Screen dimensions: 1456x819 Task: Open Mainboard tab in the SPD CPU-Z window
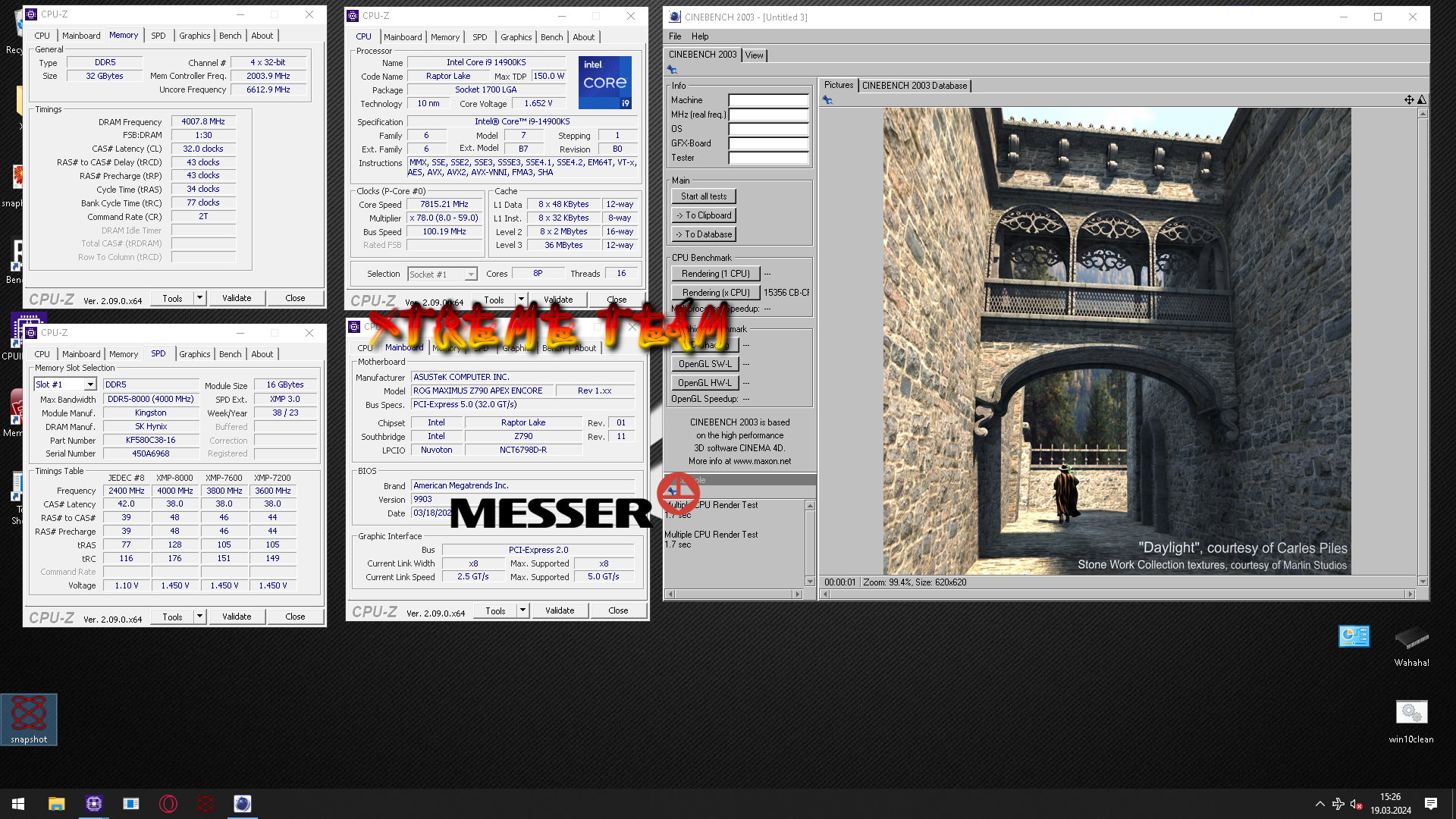pyautogui.click(x=81, y=354)
